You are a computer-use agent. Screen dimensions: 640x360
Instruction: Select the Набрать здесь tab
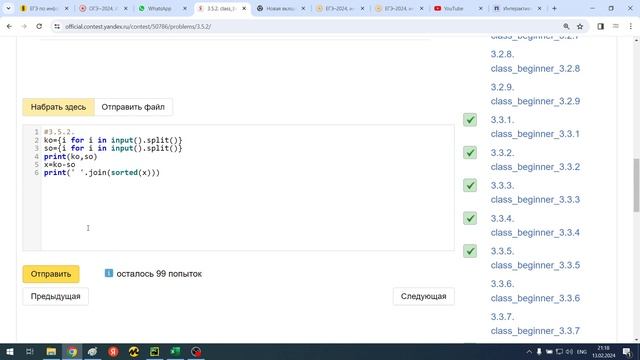click(x=58, y=107)
